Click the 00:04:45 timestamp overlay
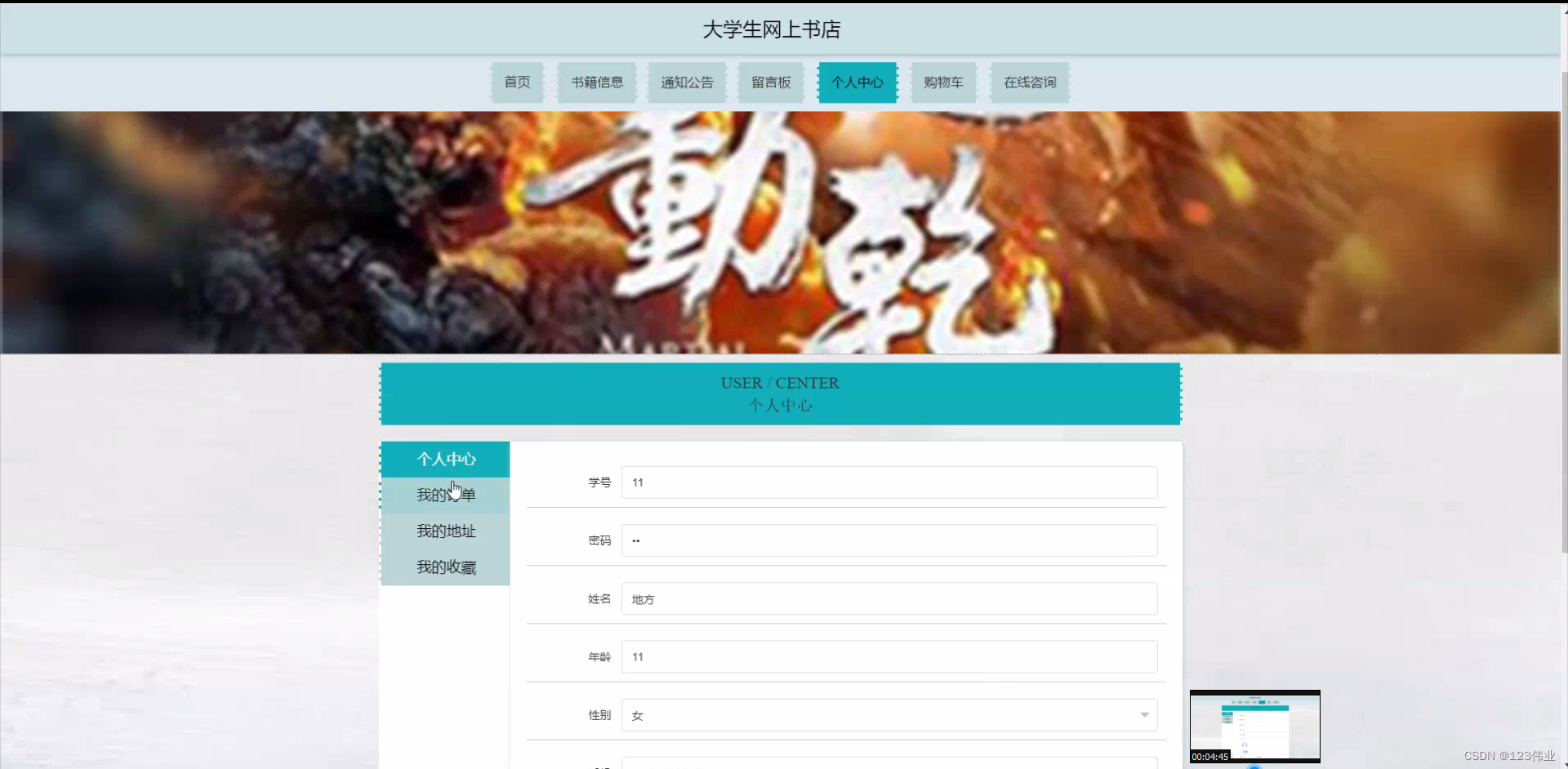 point(1210,756)
